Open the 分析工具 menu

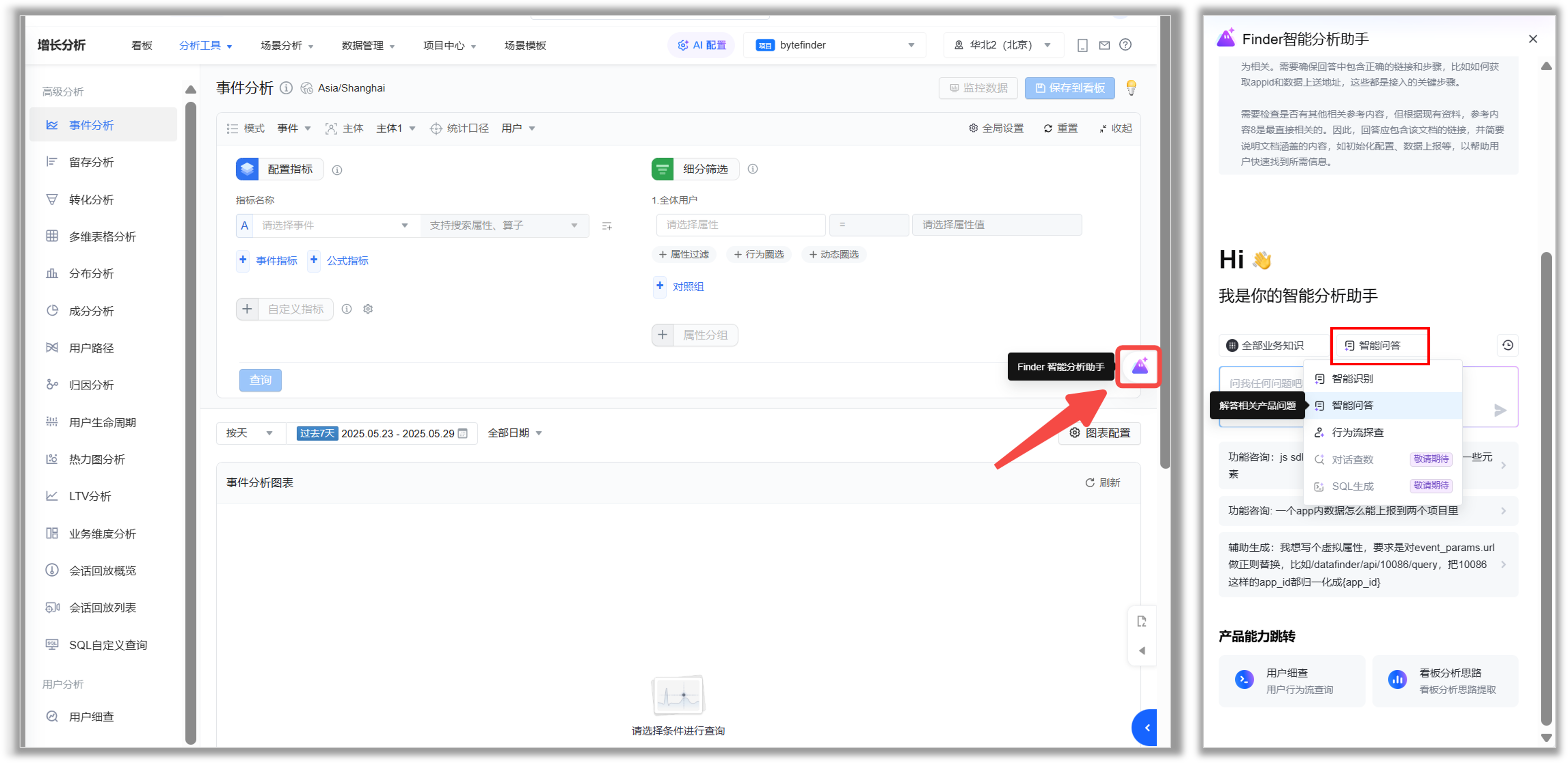click(x=205, y=46)
